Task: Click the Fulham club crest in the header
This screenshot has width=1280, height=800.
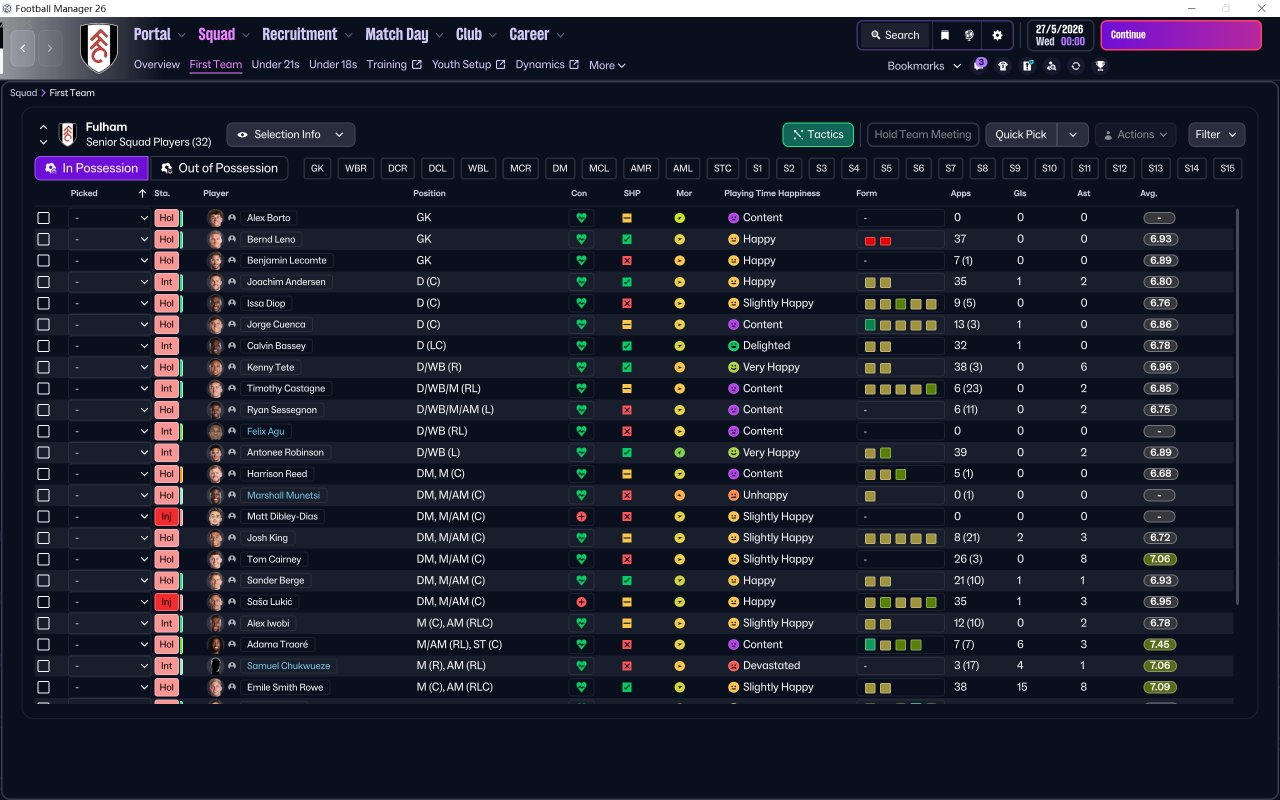Action: [98, 48]
